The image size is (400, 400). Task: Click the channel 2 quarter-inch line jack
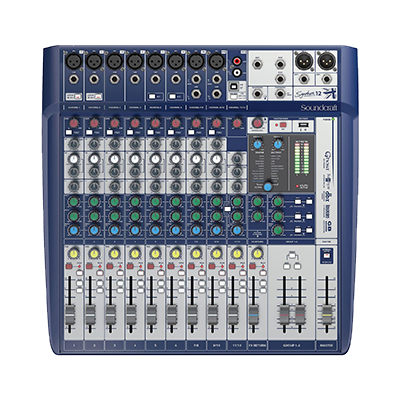[x=94, y=79]
